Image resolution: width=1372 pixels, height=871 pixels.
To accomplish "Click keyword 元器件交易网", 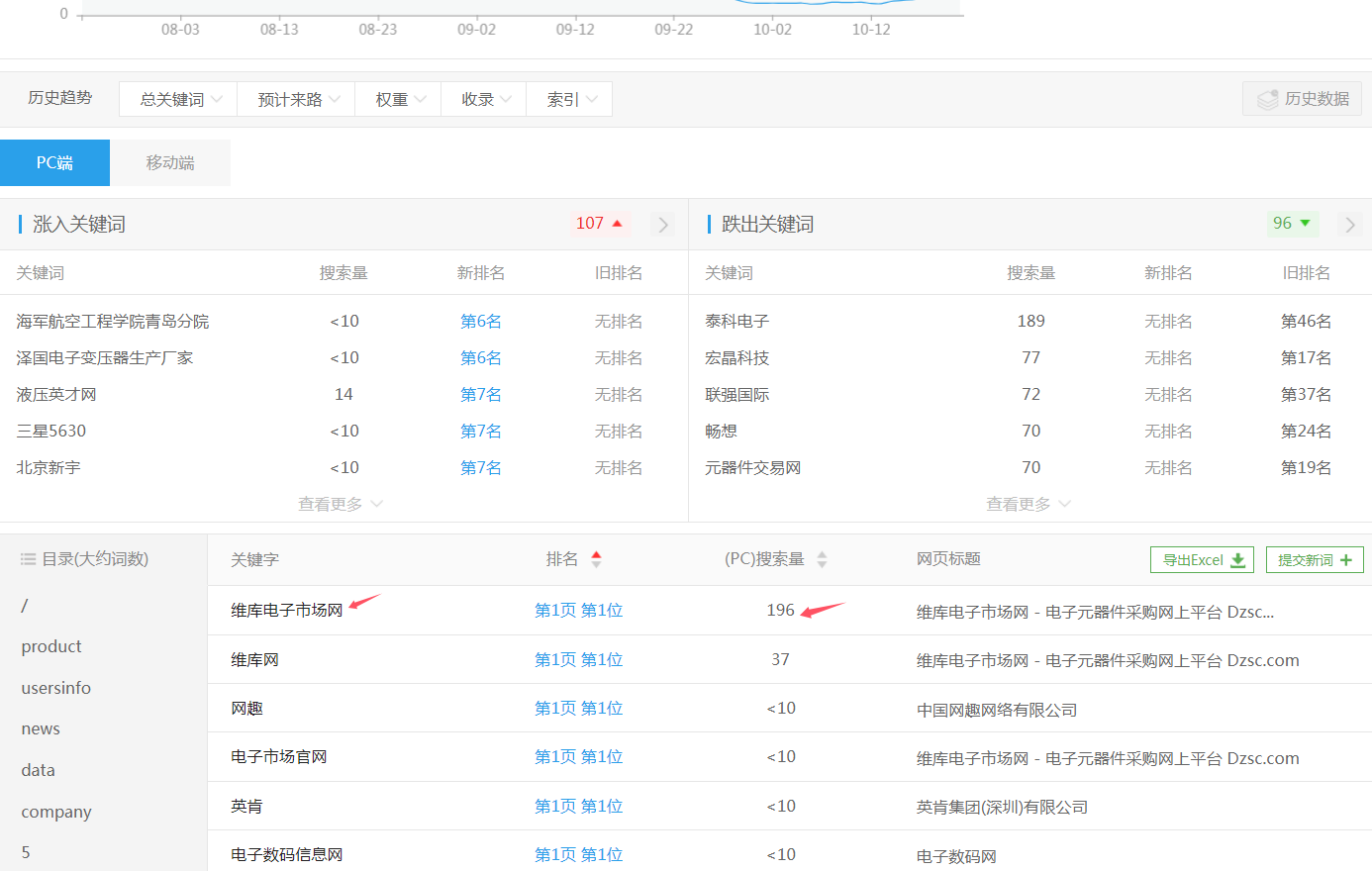I will [x=753, y=468].
